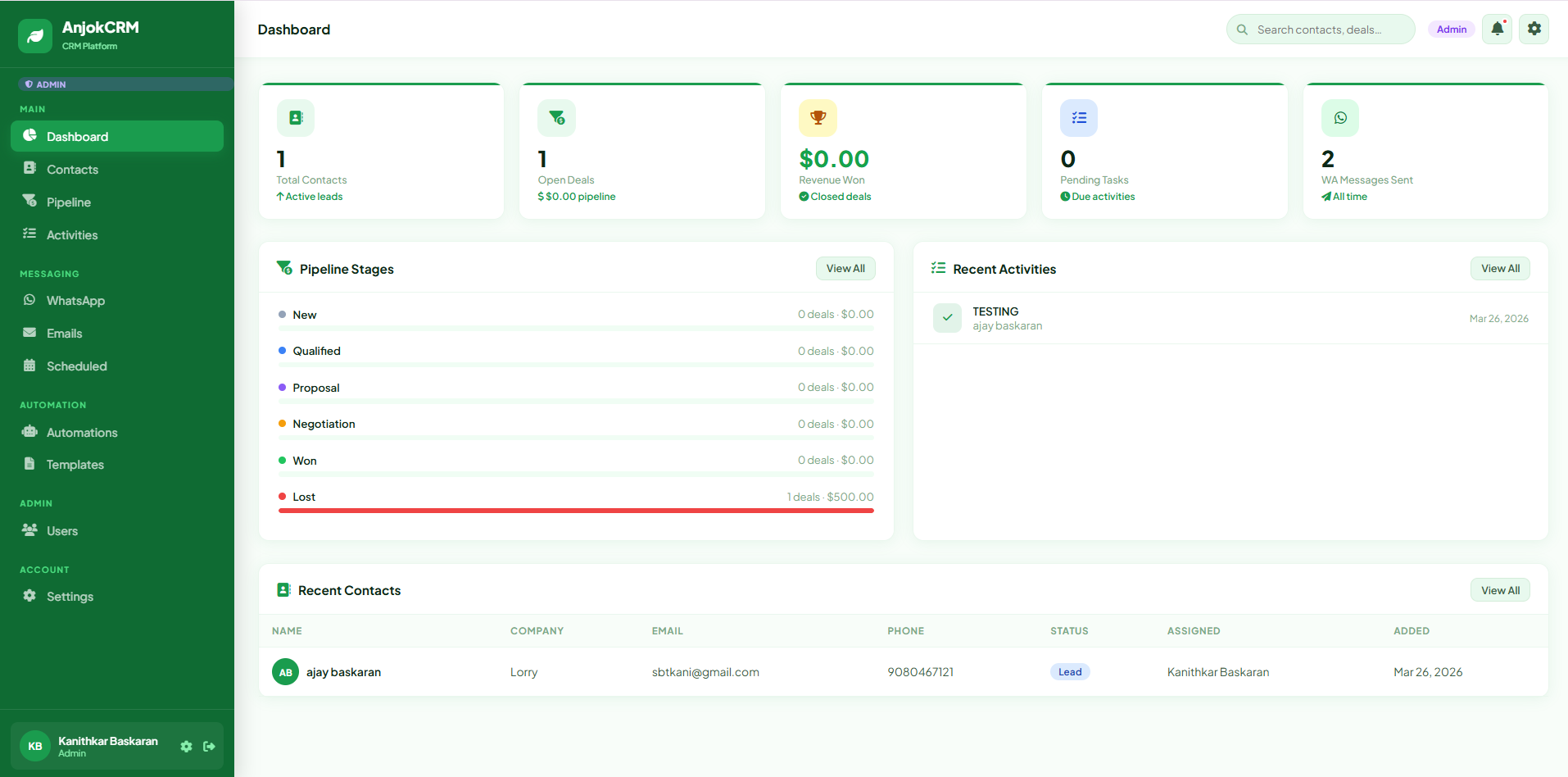Click the settings gear in top bar
This screenshot has height=777, width=1568.
tap(1534, 30)
